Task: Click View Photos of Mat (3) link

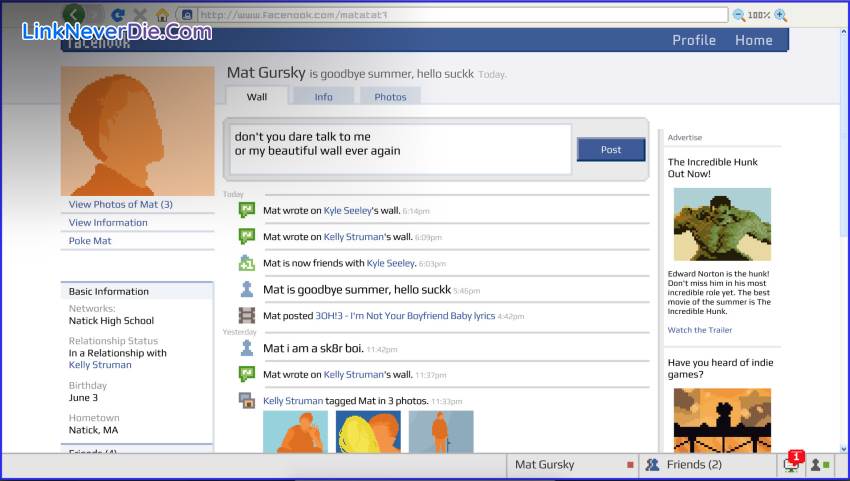Action: tap(120, 204)
